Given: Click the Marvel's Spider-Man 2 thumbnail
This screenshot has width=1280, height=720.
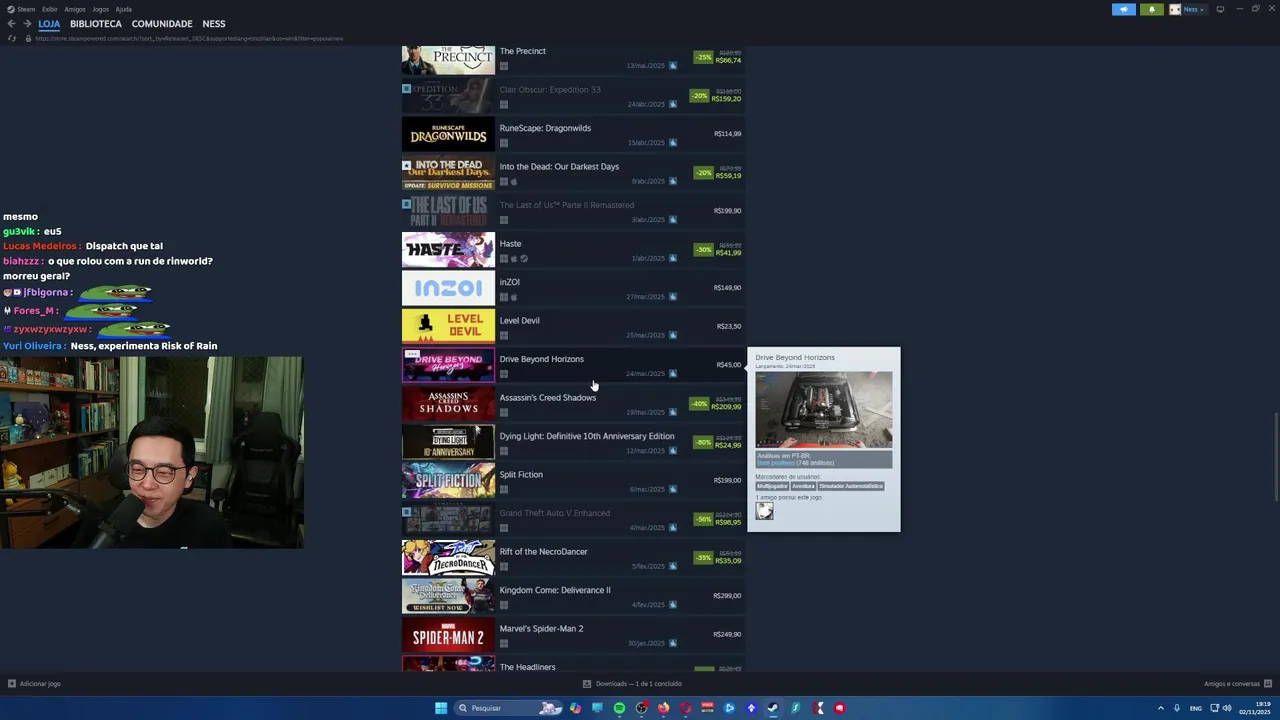Looking at the screenshot, I should 448,635.
